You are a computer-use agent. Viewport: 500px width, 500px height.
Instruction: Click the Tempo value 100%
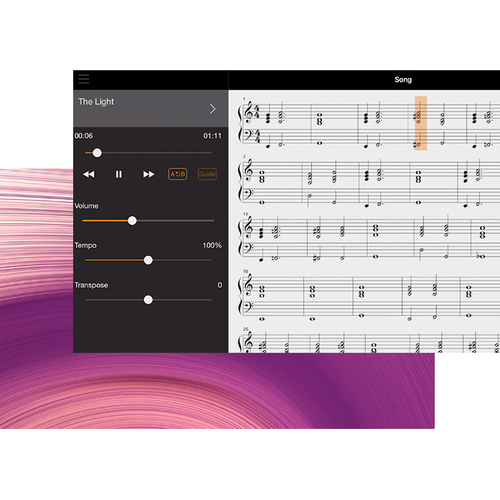tap(212, 245)
